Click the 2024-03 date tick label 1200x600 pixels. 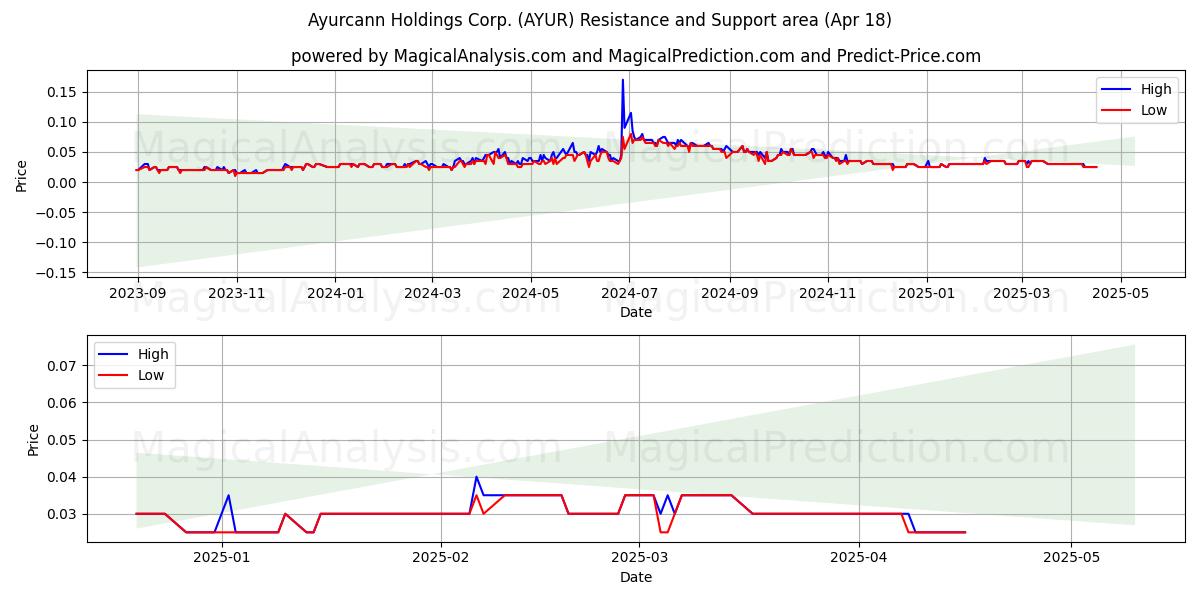(432, 293)
